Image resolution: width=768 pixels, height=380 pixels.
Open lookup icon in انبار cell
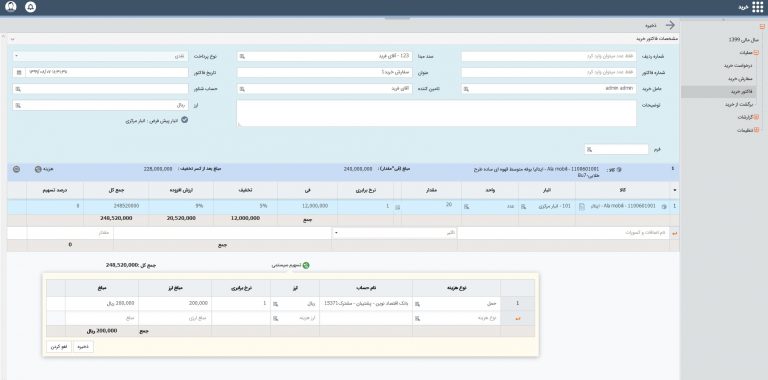(x=524, y=207)
